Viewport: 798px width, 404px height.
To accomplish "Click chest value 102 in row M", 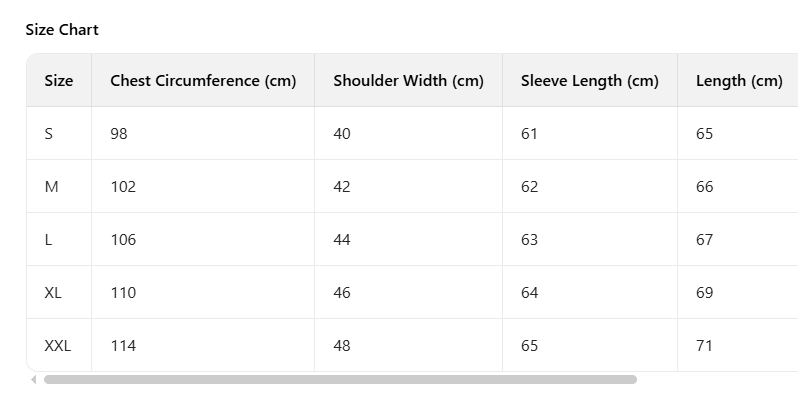I will (123, 186).
